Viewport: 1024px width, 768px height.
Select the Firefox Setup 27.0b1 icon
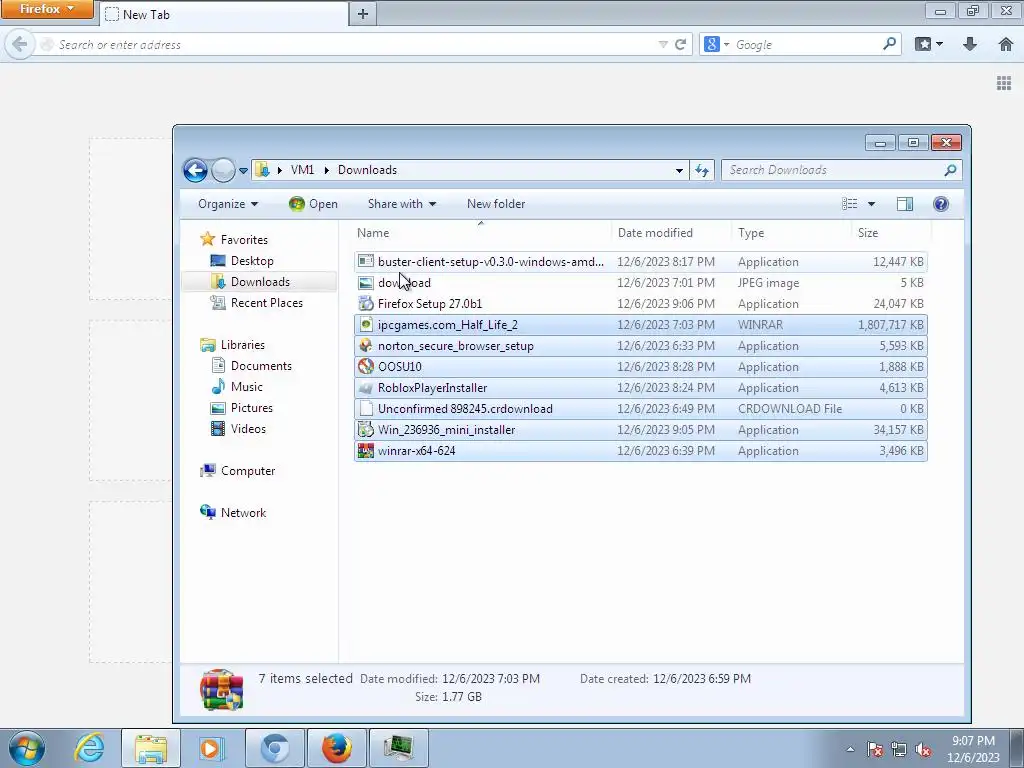pyautogui.click(x=366, y=304)
